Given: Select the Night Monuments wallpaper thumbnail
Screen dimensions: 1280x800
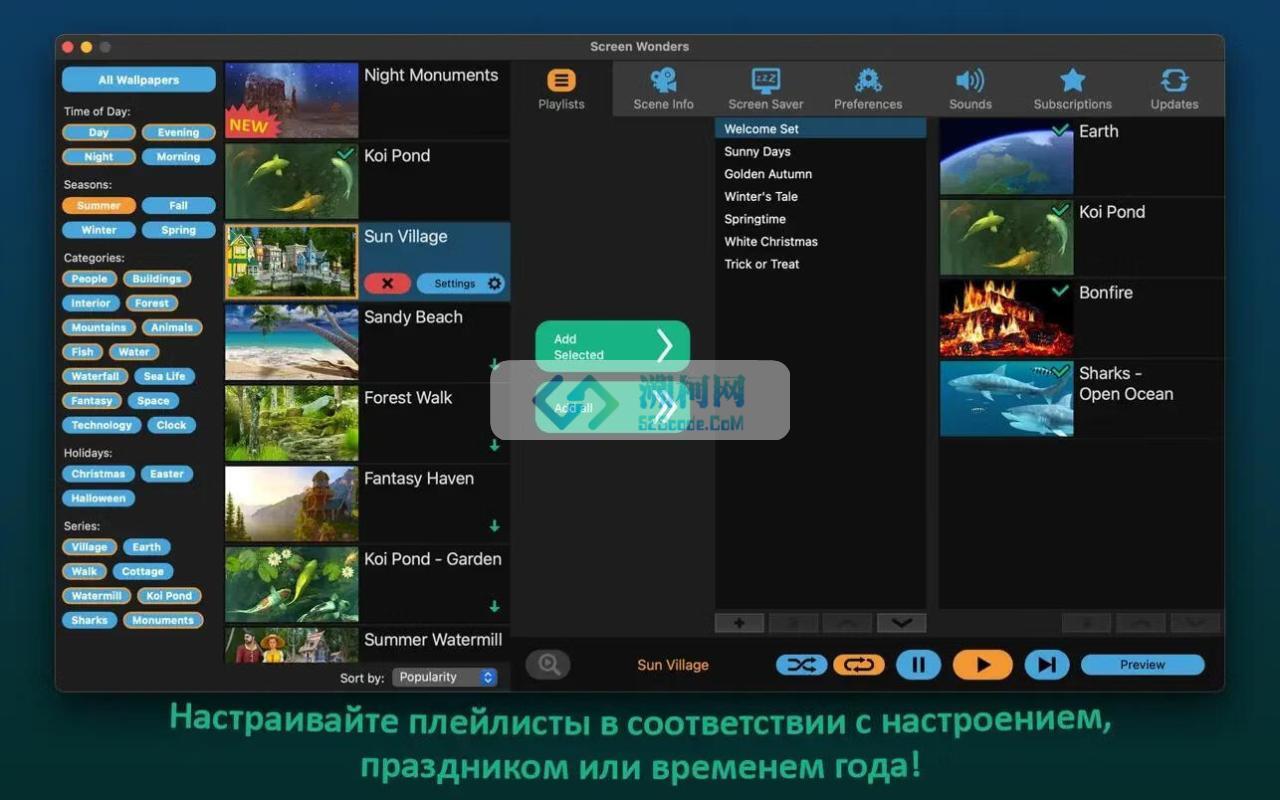Looking at the screenshot, I should 291,100.
